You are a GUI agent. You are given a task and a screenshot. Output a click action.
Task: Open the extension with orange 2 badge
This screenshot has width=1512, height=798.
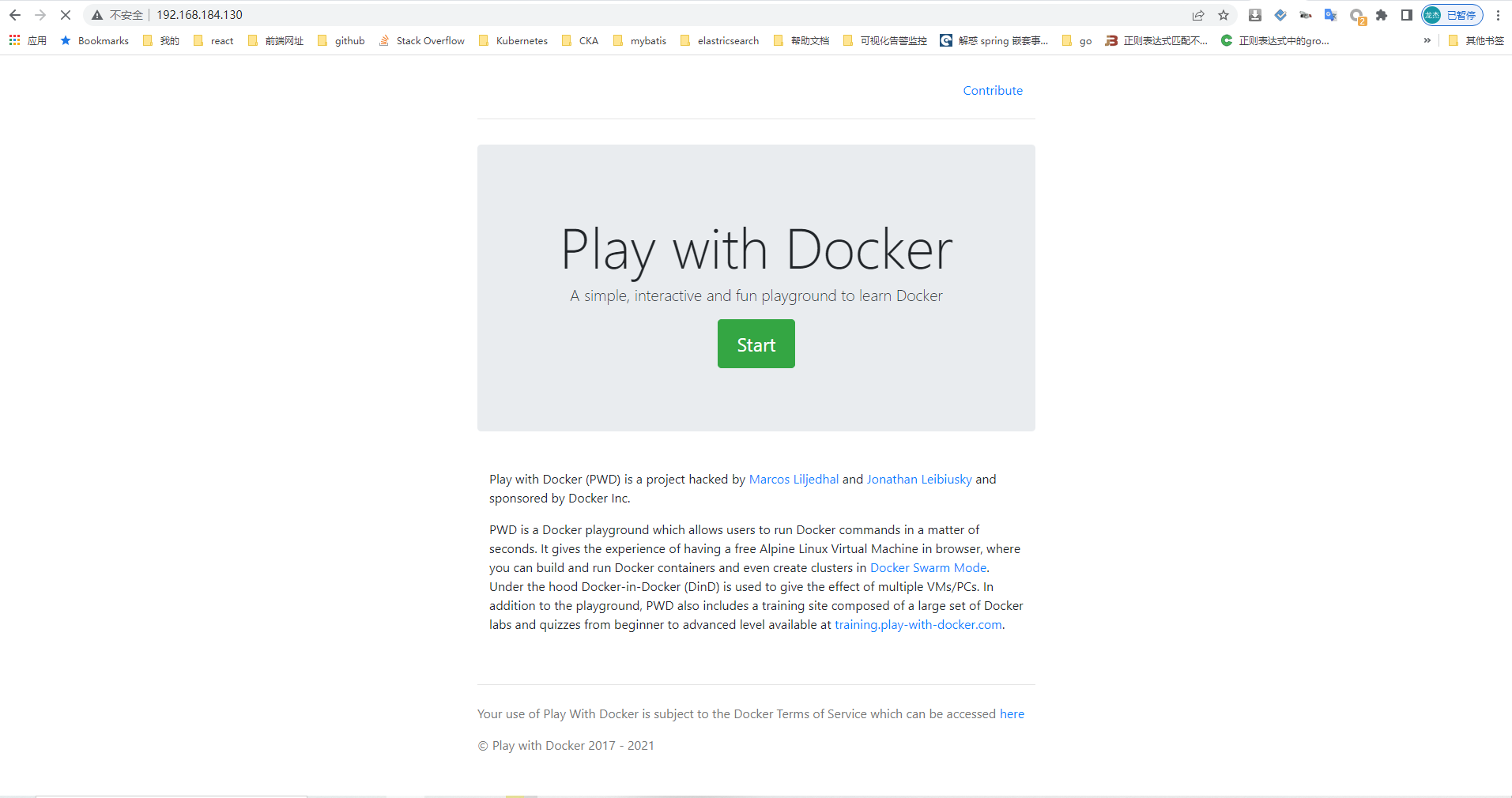point(1357,16)
